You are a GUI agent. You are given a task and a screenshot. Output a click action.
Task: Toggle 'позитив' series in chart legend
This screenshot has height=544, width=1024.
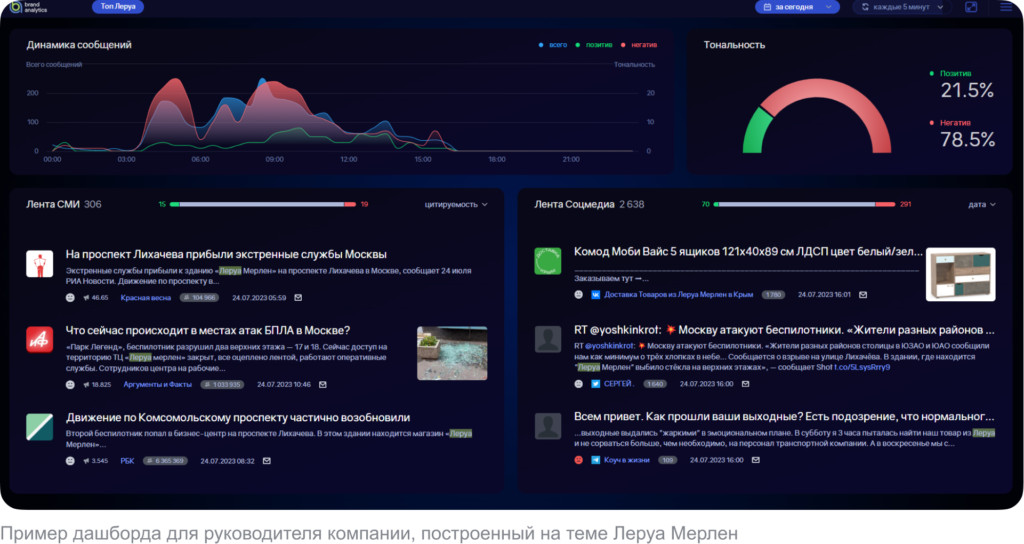594,45
